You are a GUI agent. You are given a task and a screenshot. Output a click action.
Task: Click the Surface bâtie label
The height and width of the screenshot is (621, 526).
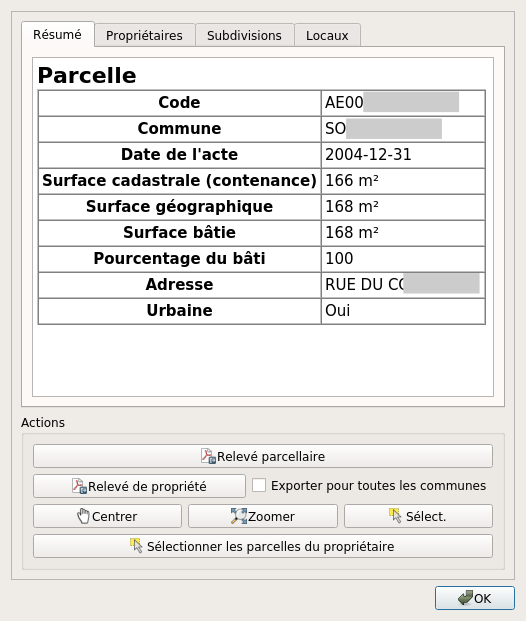point(179,232)
